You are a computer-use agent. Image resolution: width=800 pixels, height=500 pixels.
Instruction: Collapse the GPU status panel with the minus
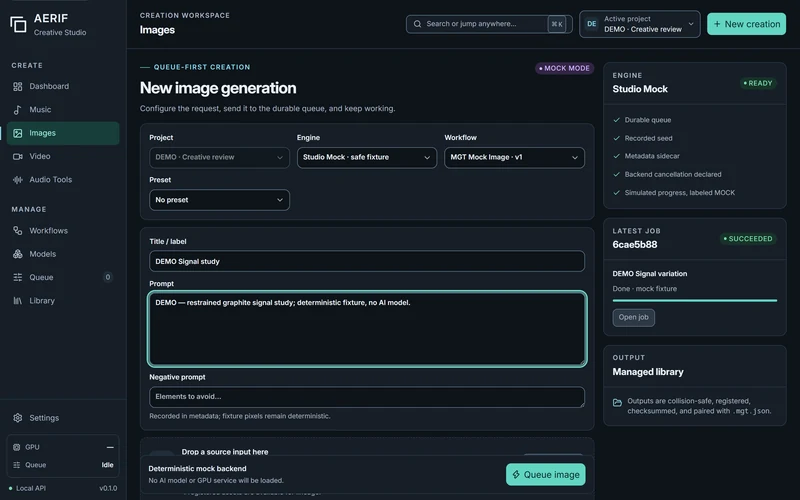coord(110,447)
